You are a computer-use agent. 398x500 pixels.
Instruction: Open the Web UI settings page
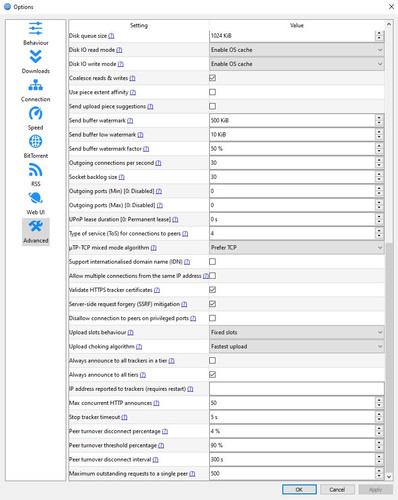tap(36, 203)
